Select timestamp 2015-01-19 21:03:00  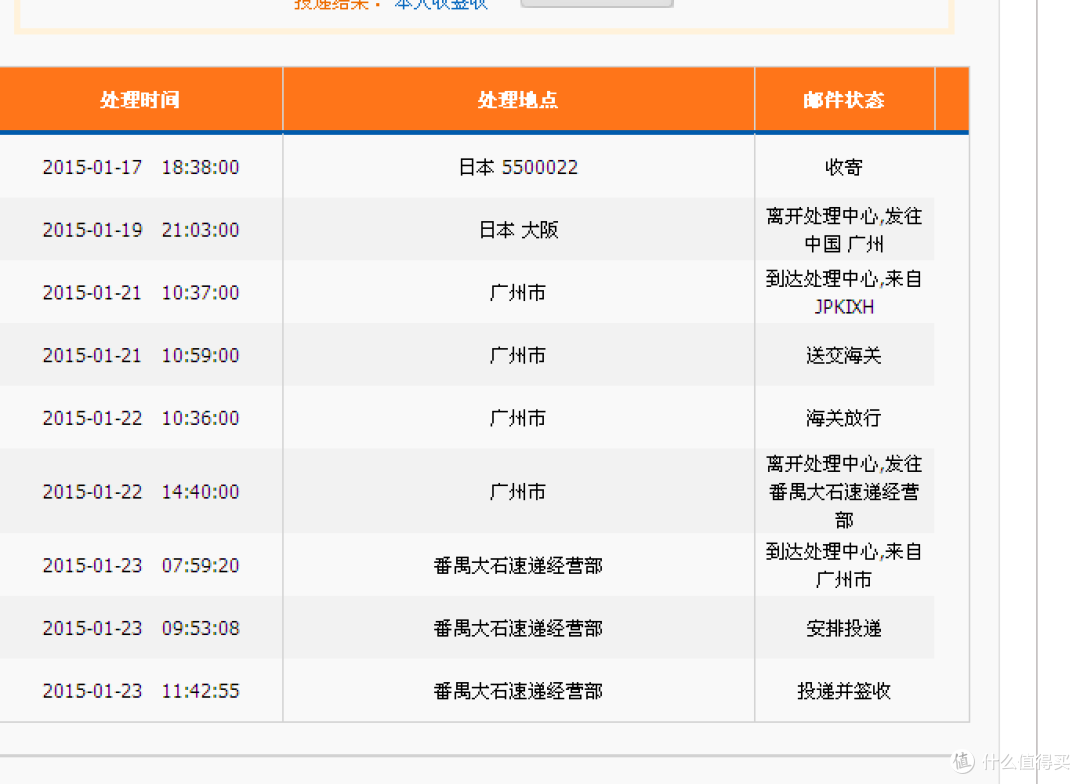coord(141,230)
